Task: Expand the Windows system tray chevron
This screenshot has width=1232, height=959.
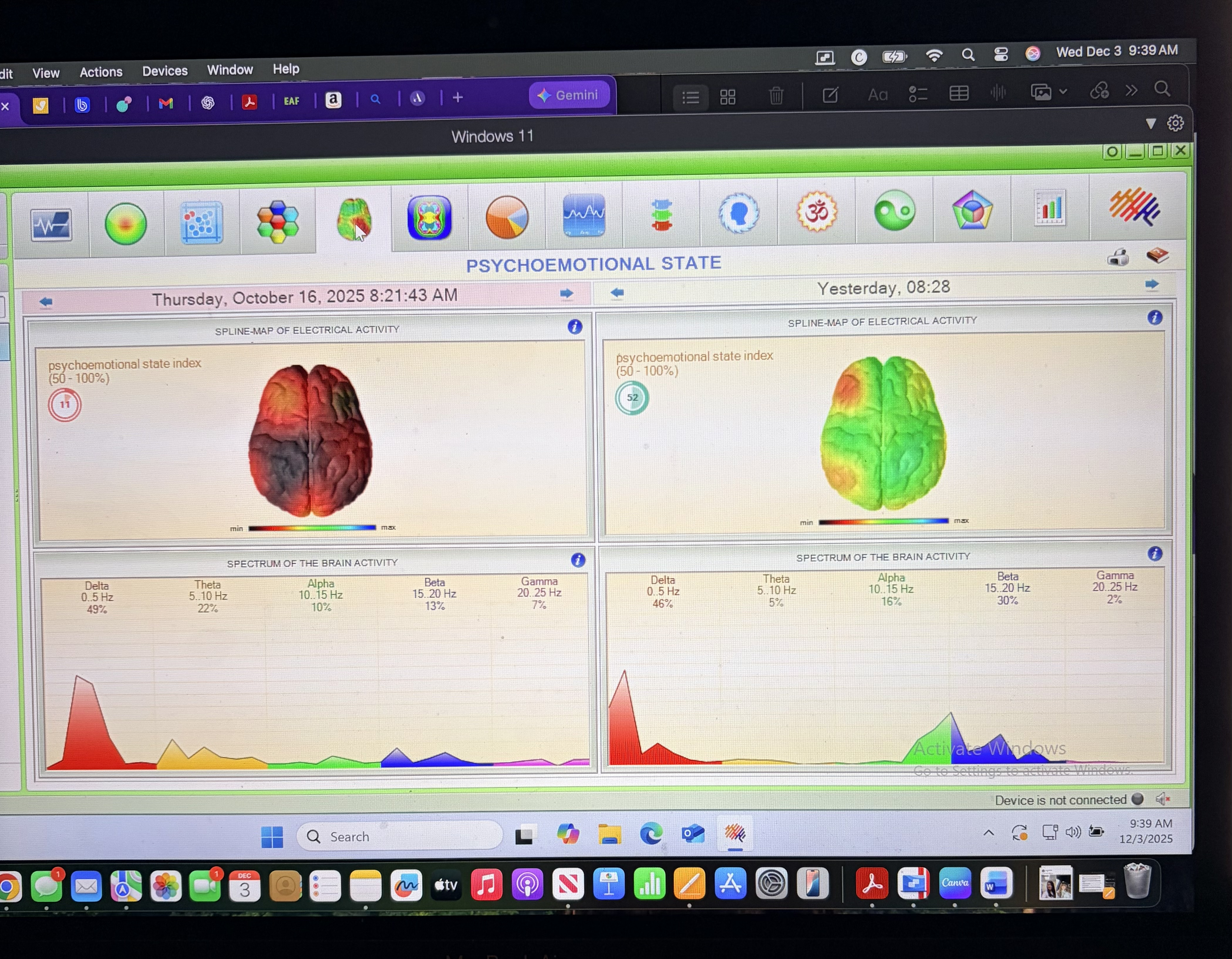Action: pos(988,833)
